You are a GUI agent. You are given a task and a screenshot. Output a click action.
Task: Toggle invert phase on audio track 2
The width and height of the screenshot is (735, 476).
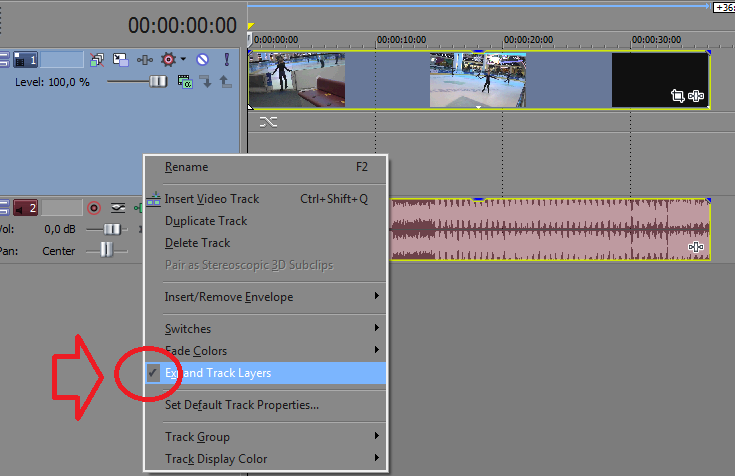click(118, 207)
